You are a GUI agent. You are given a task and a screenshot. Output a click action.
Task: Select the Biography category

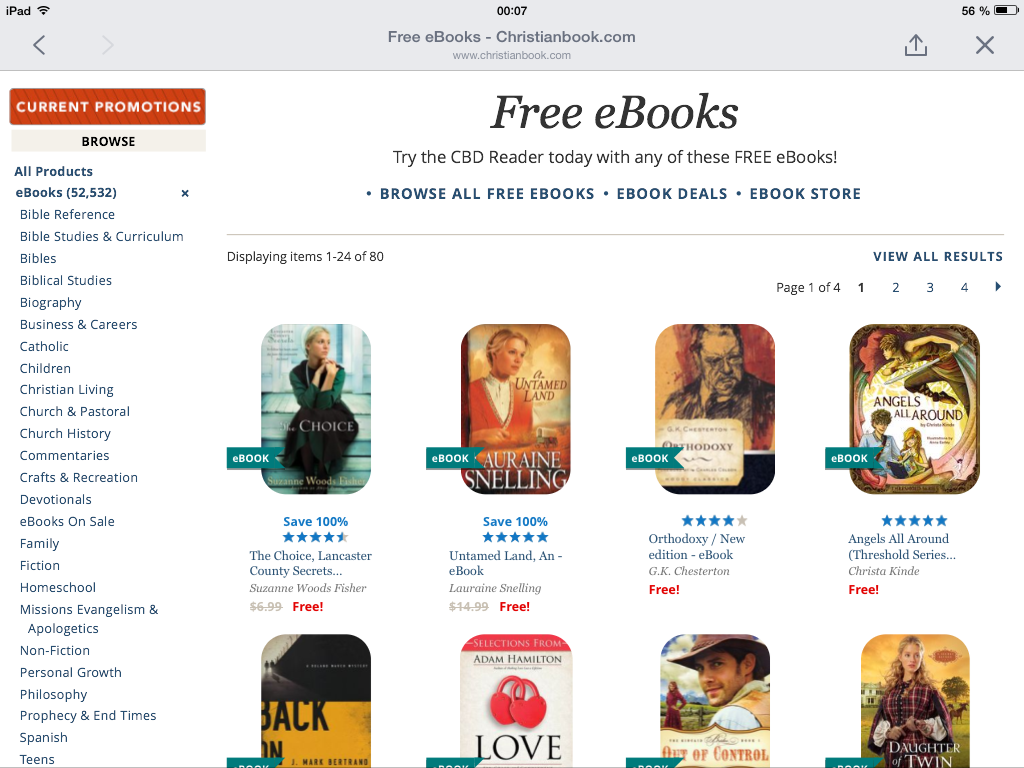51,302
